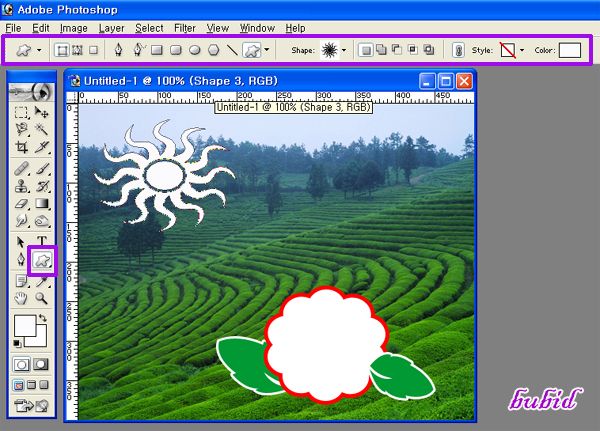Open the File menu
Viewport: 600px width, 431px height.
[13, 28]
